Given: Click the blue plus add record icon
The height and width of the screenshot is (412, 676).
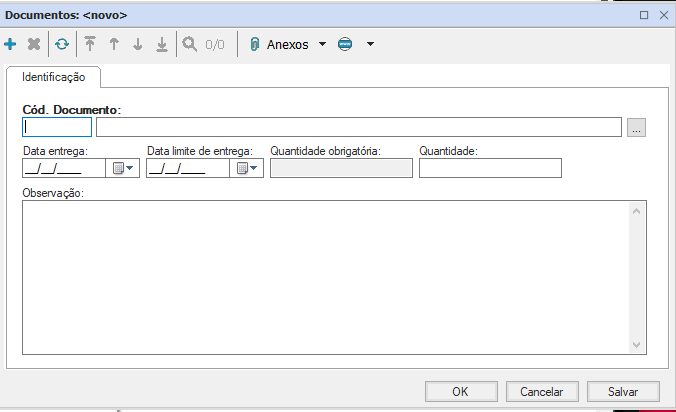Looking at the screenshot, I should [11, 44].
